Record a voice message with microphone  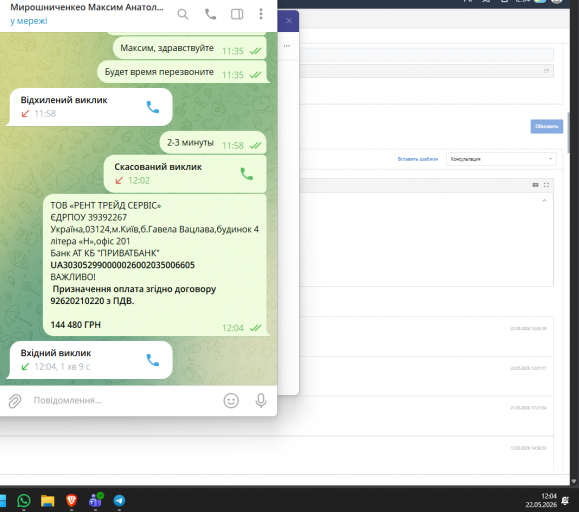tap(261, 401)
